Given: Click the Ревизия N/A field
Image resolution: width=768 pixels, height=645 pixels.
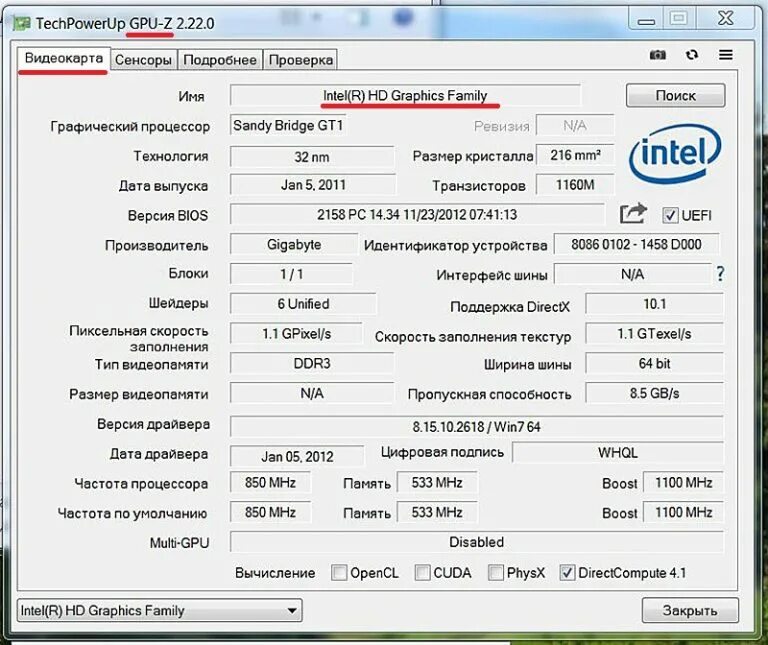Looking at the screenshot, I should [575, 125].
